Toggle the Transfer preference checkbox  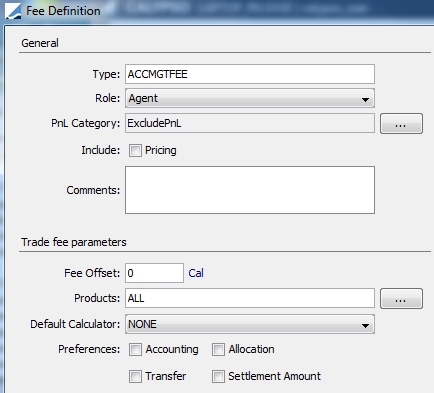[135, 377]
